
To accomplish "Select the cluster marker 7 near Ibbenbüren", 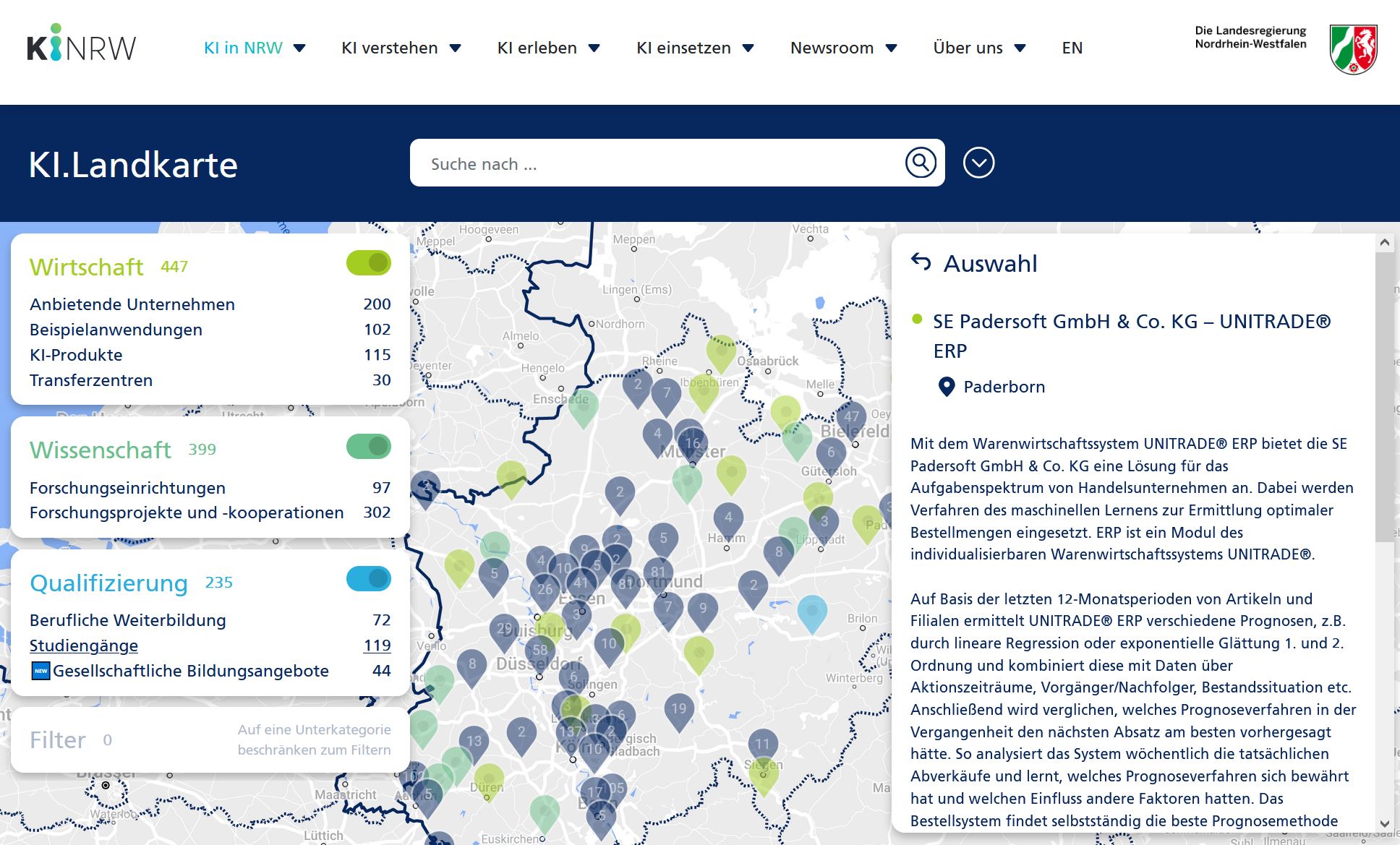I will coord(666,394).
